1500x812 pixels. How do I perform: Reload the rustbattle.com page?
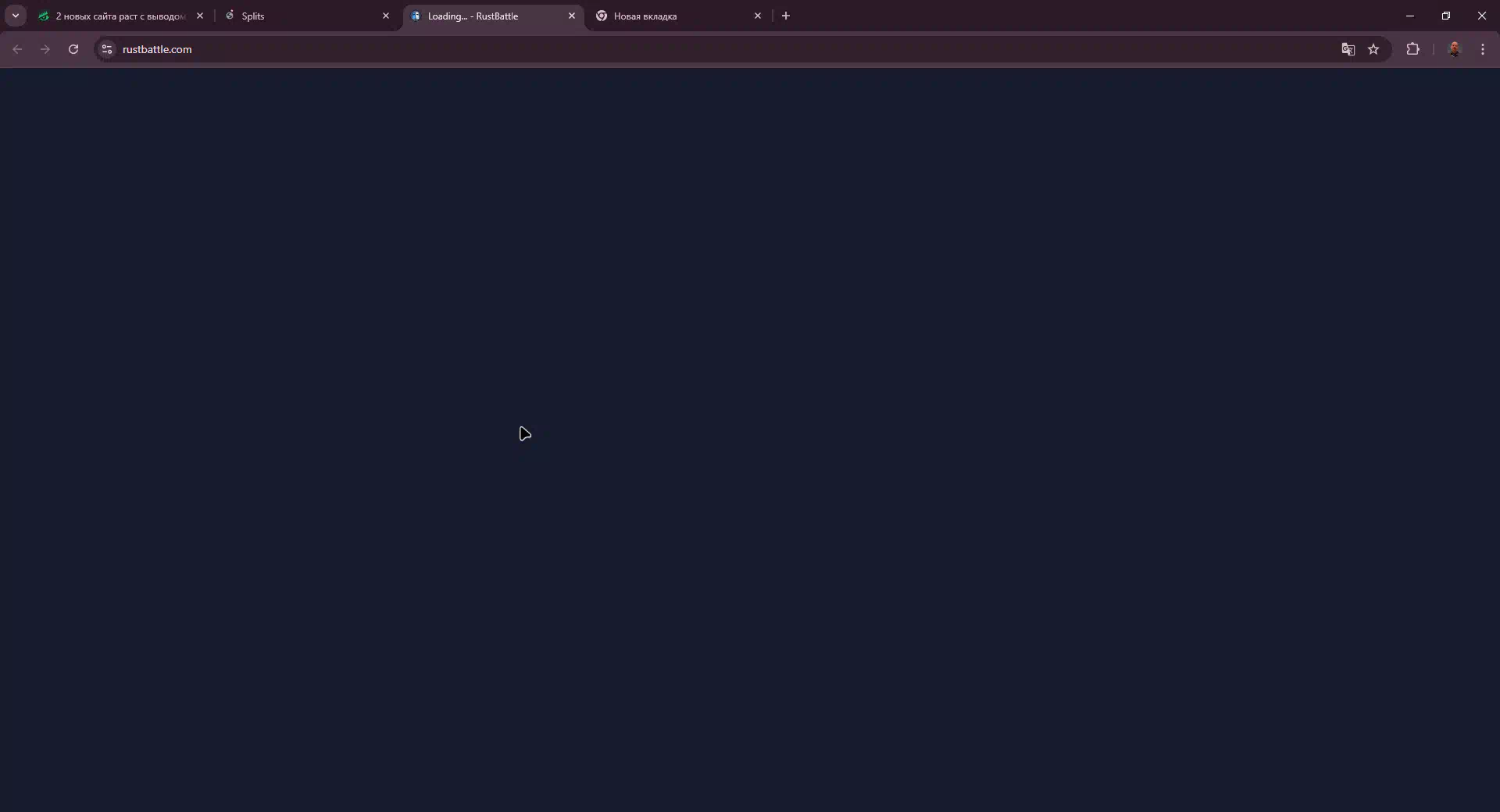point(73,49)
